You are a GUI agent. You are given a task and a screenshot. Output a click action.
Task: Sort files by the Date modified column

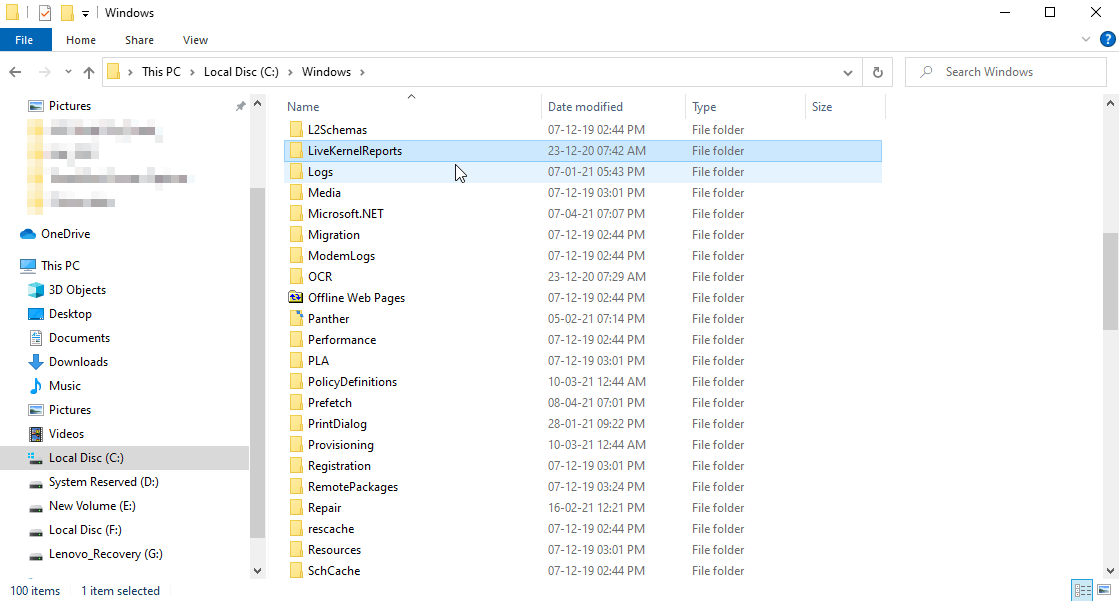[x=587, y=106]
